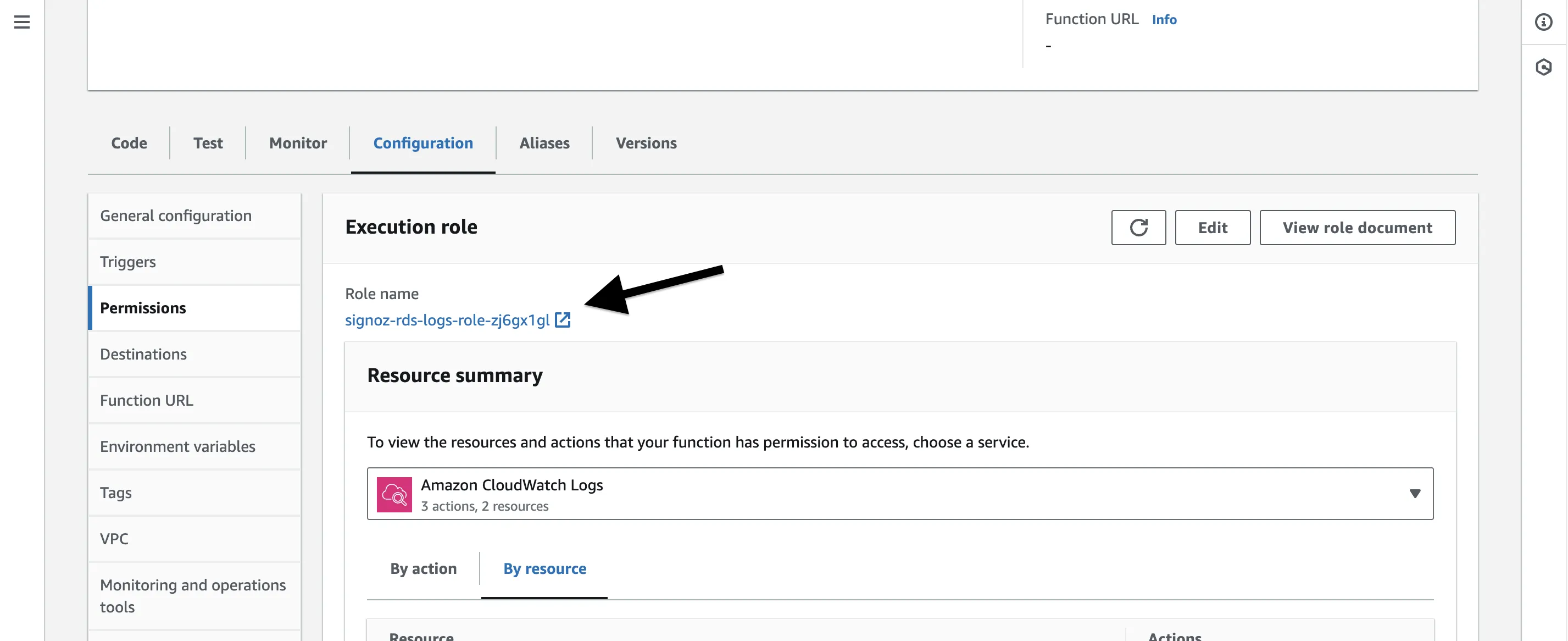Open the Amazon CloudWatch Logs service selector
The height and width of the screenshot is (641, 1568).
(900, 494)
